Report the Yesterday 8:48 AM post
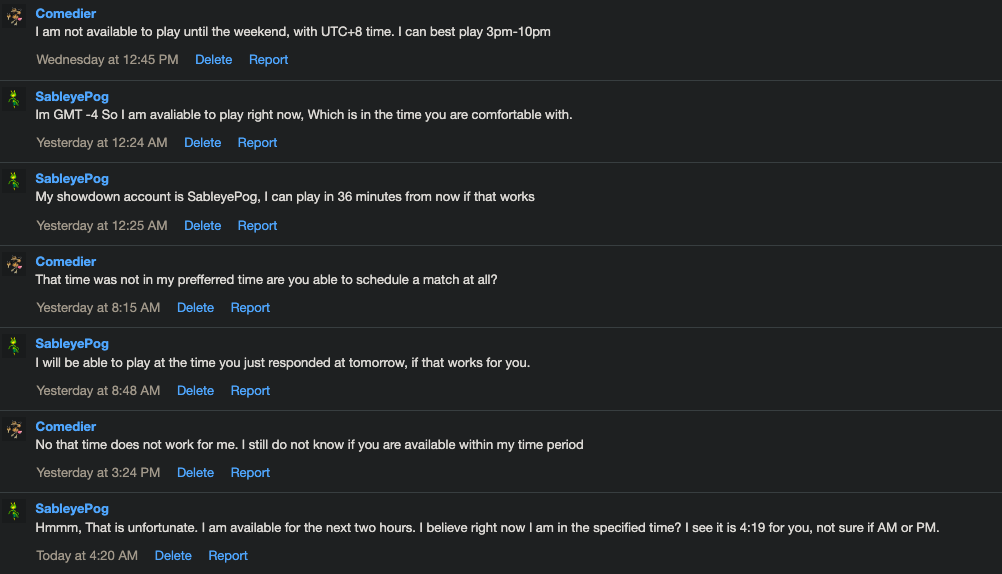Screen dimensions: 1002x574 [x=250, y=391]
